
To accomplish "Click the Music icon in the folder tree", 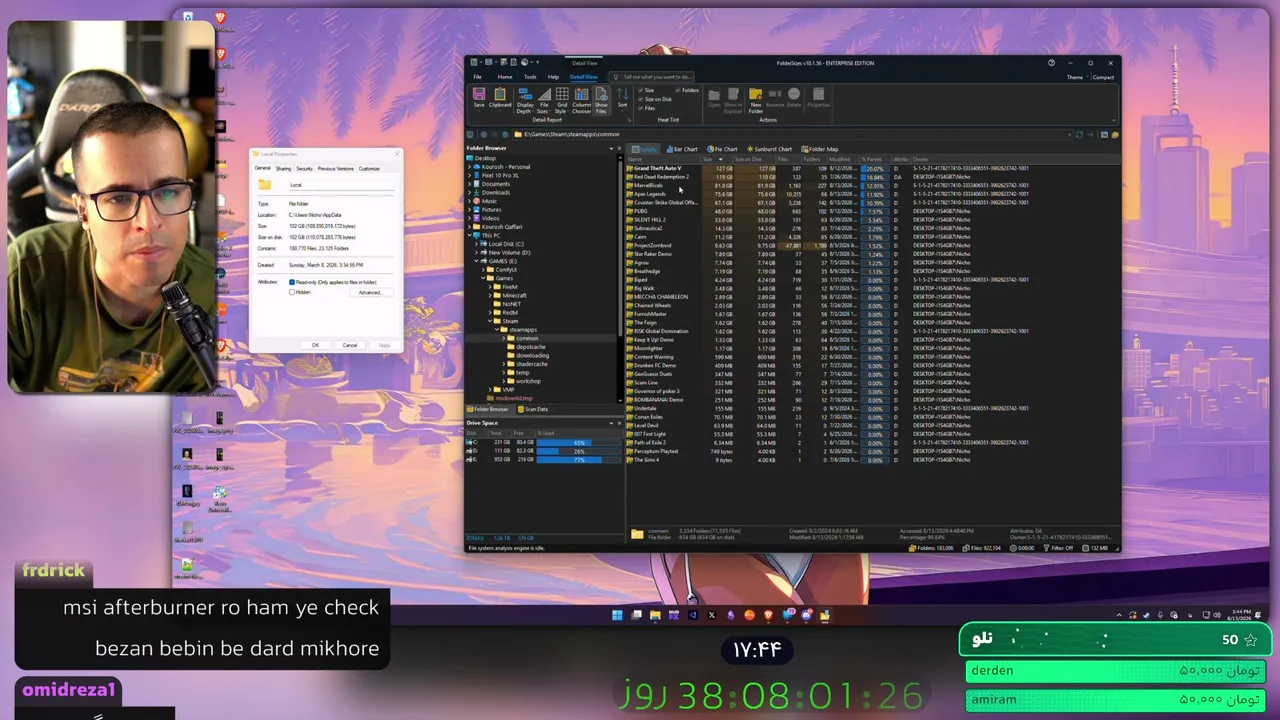I will click(x=477, y=201).
